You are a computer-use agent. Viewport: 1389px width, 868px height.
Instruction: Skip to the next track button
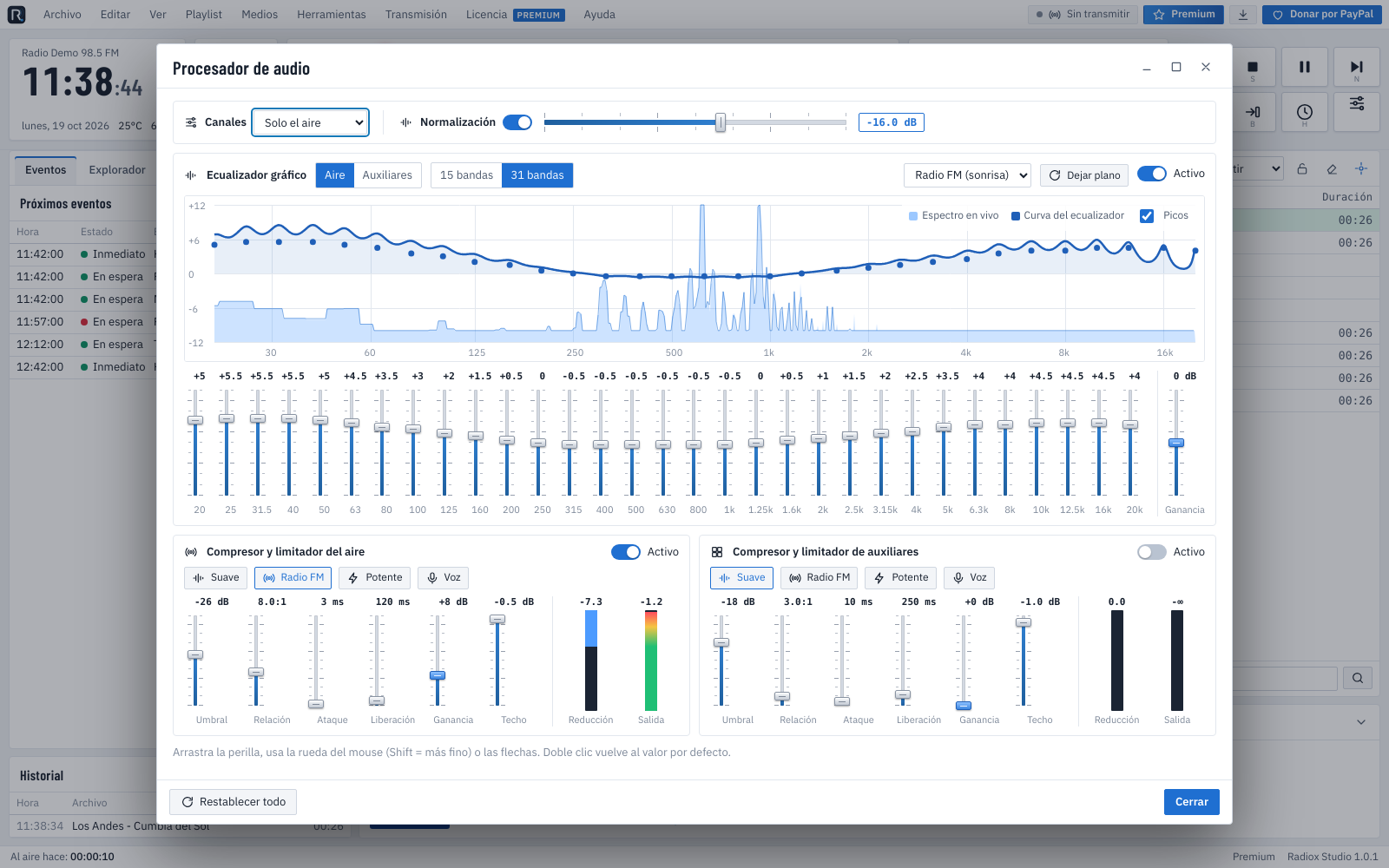pyautogui.click(x=1357, y=67)
